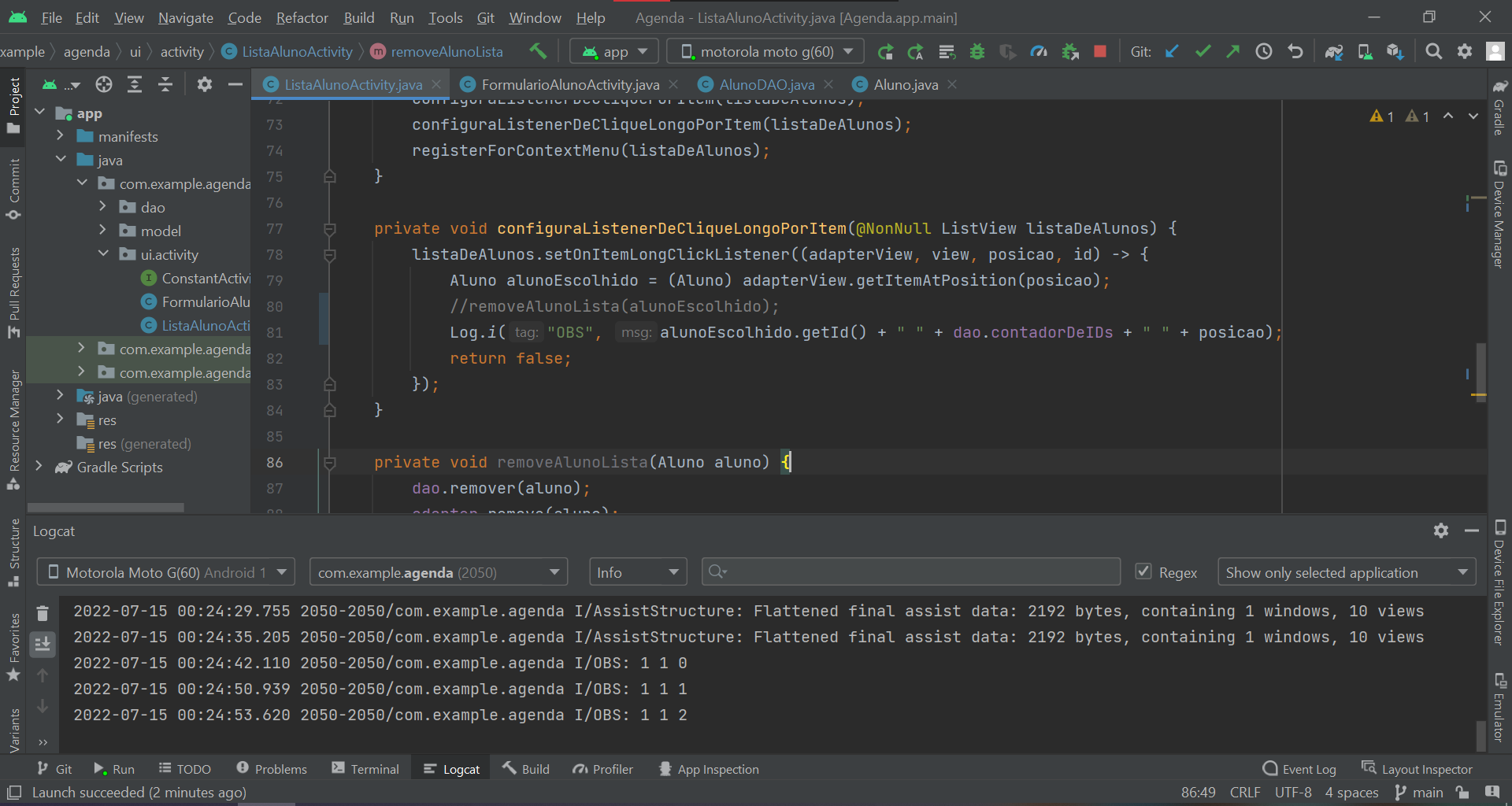
Task: Click the main Git branch widget
Action: coord(1419,793)
